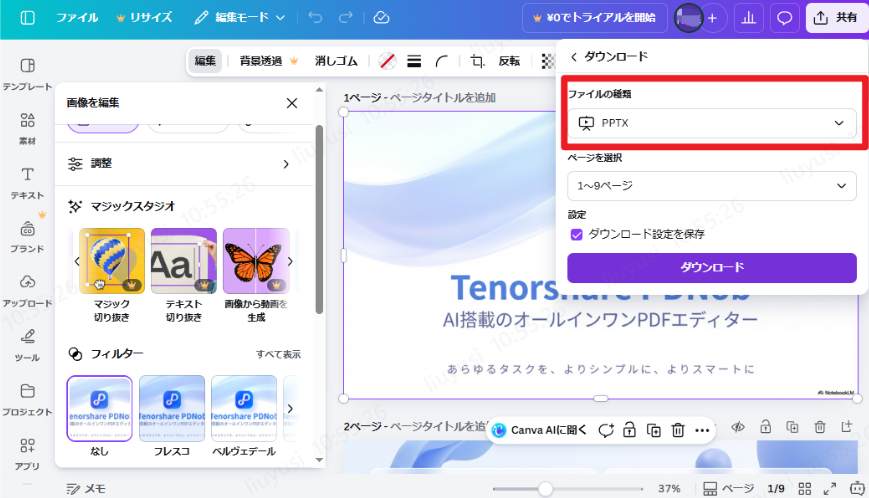The height and width of the screenshot is (498, 869).
Task: Close the 画像を編集 panel
Action: click(292, 103)
